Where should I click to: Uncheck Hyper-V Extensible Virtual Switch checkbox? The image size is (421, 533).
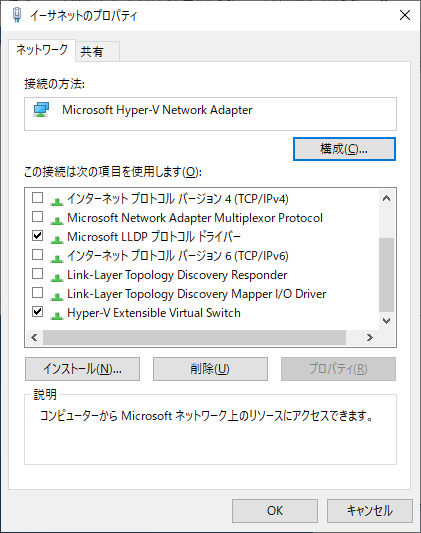(37, 312)
